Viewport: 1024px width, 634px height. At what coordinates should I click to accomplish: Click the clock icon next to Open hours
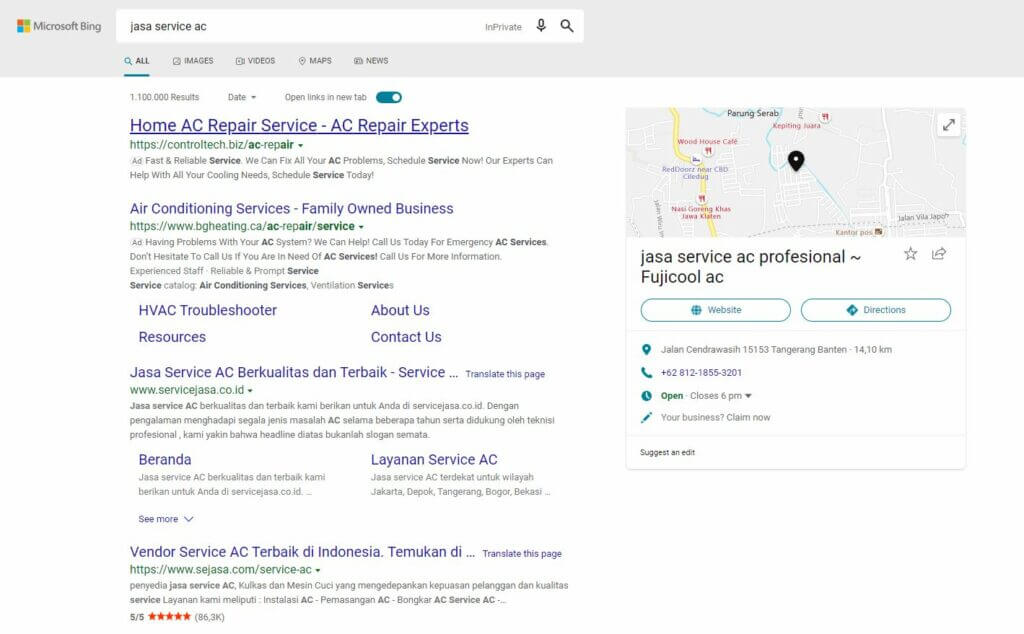click(x=647, y=396)
